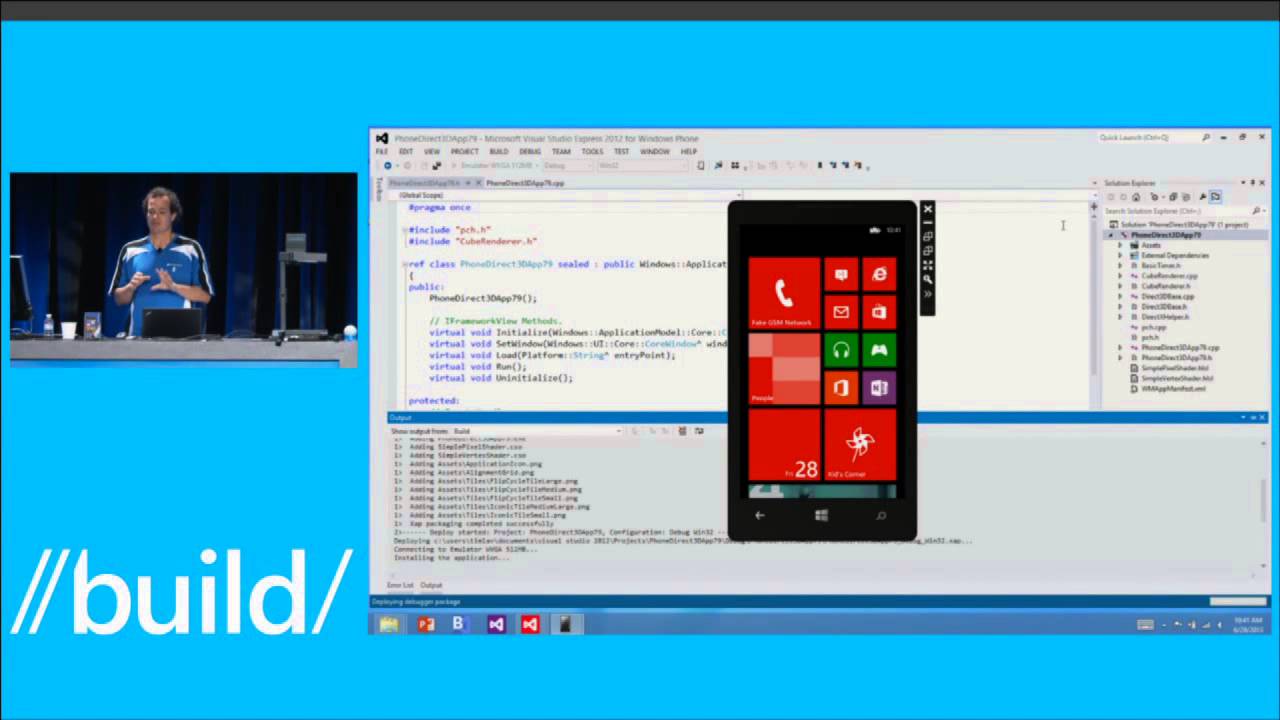Select DirectXHelper.h in Solution Explorer
Screen dimensions: 1280x720
click(1164, 317)
